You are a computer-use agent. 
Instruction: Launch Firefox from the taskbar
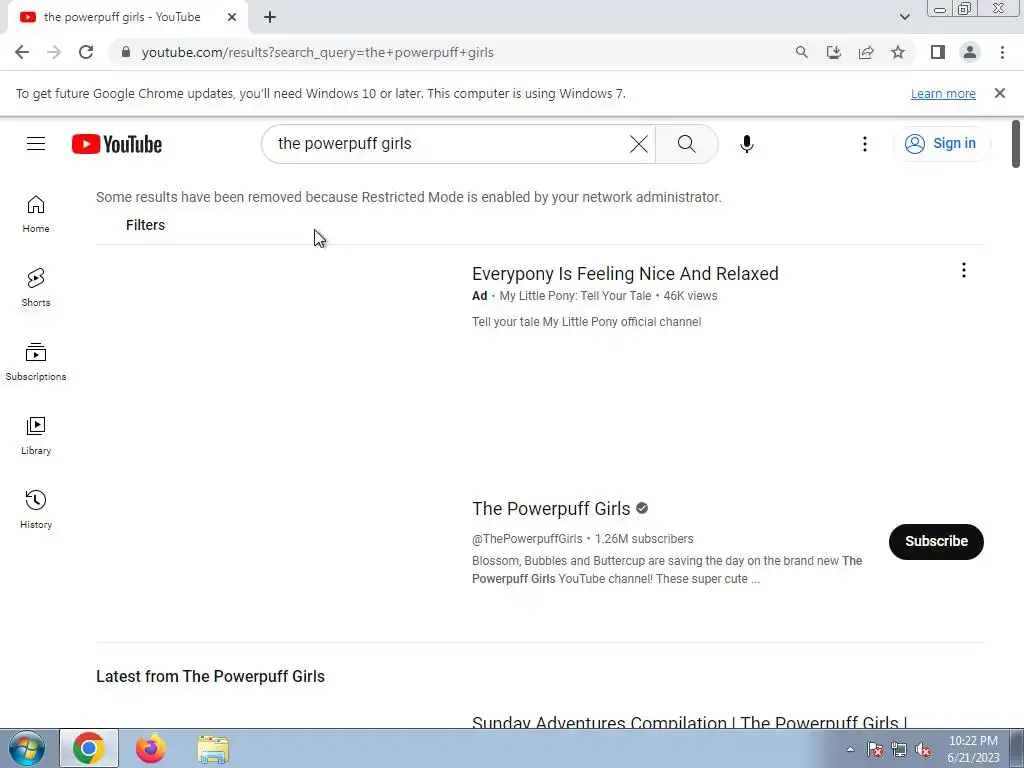[x=150, y=748]
